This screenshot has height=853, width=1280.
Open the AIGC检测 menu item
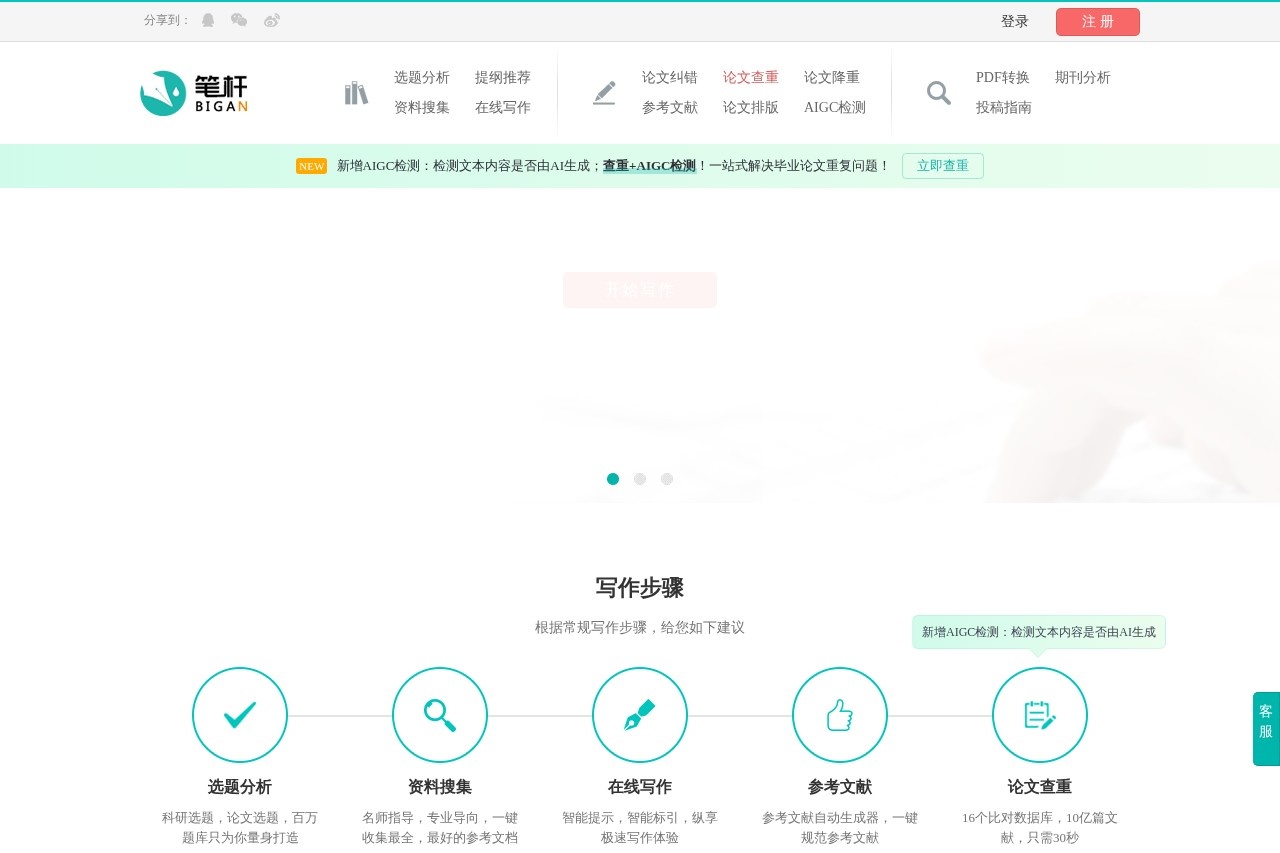pos(835,108)
